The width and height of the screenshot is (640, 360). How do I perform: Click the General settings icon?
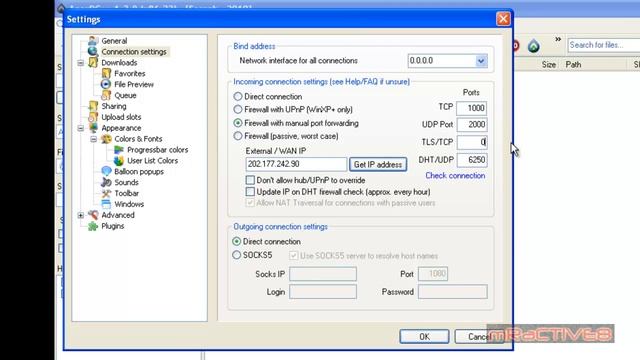pos(93,41)
